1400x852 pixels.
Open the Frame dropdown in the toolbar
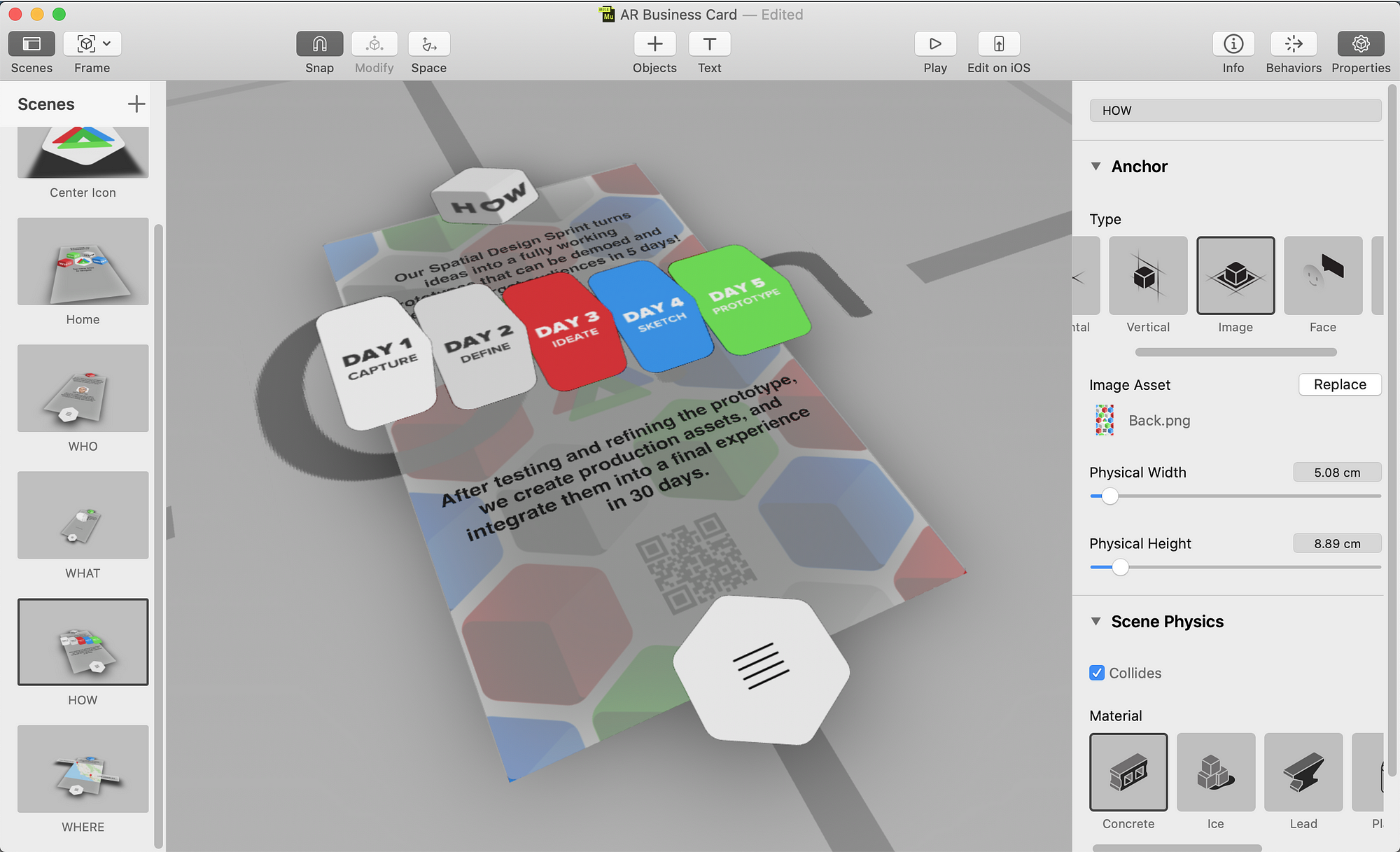pos(92,44)
